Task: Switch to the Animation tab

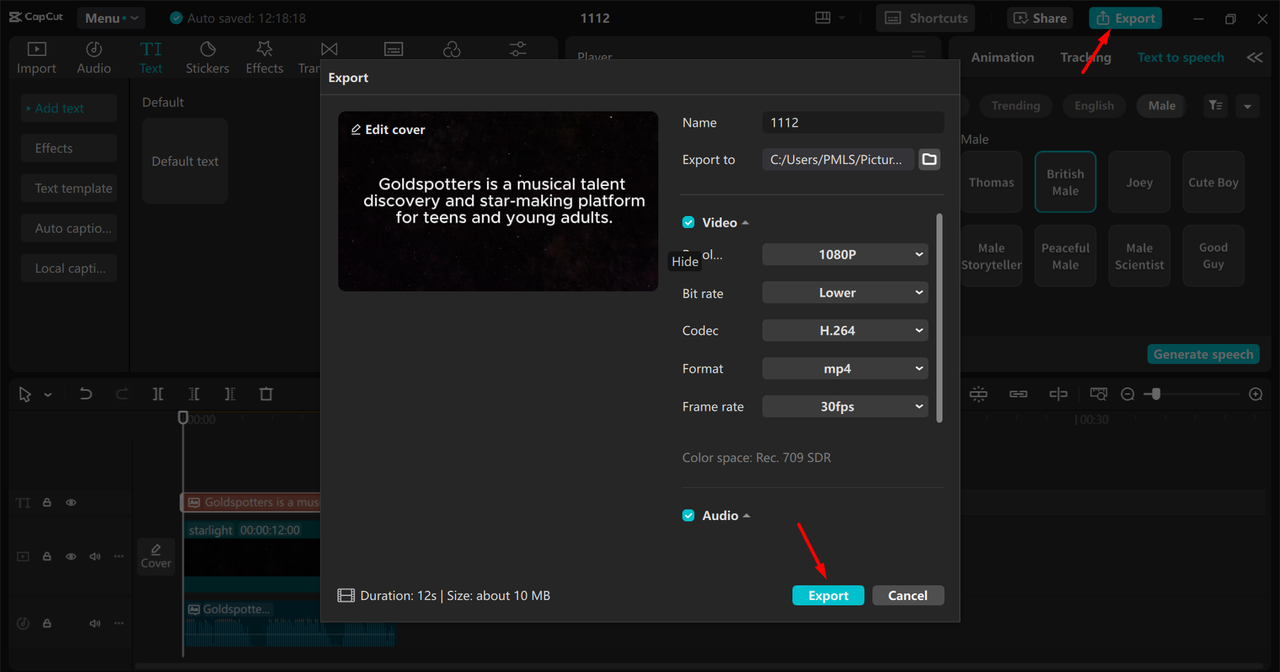Action: tap(1002, 57)
